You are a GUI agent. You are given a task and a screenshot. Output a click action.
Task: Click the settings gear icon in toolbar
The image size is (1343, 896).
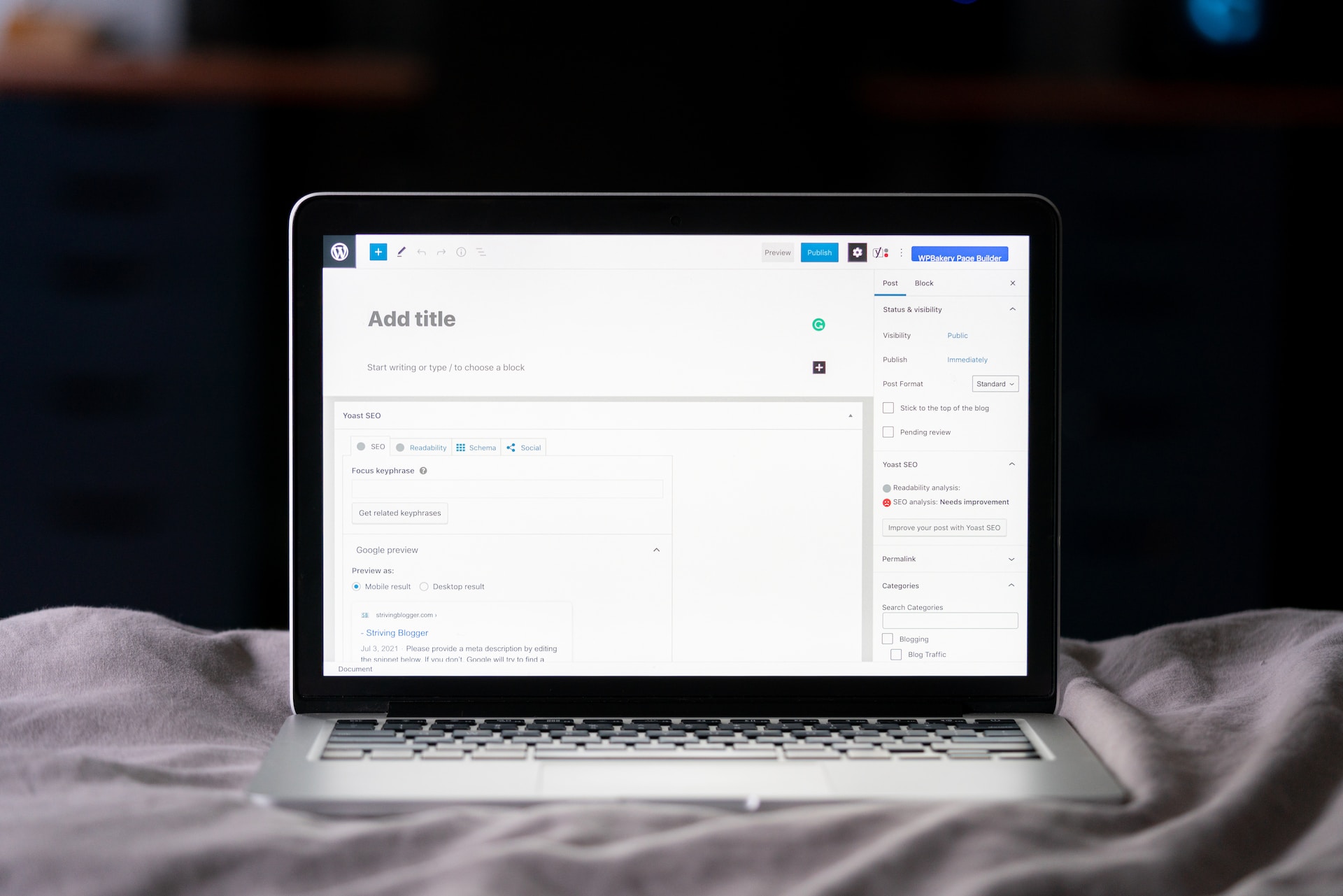click(x=857, y=252)
